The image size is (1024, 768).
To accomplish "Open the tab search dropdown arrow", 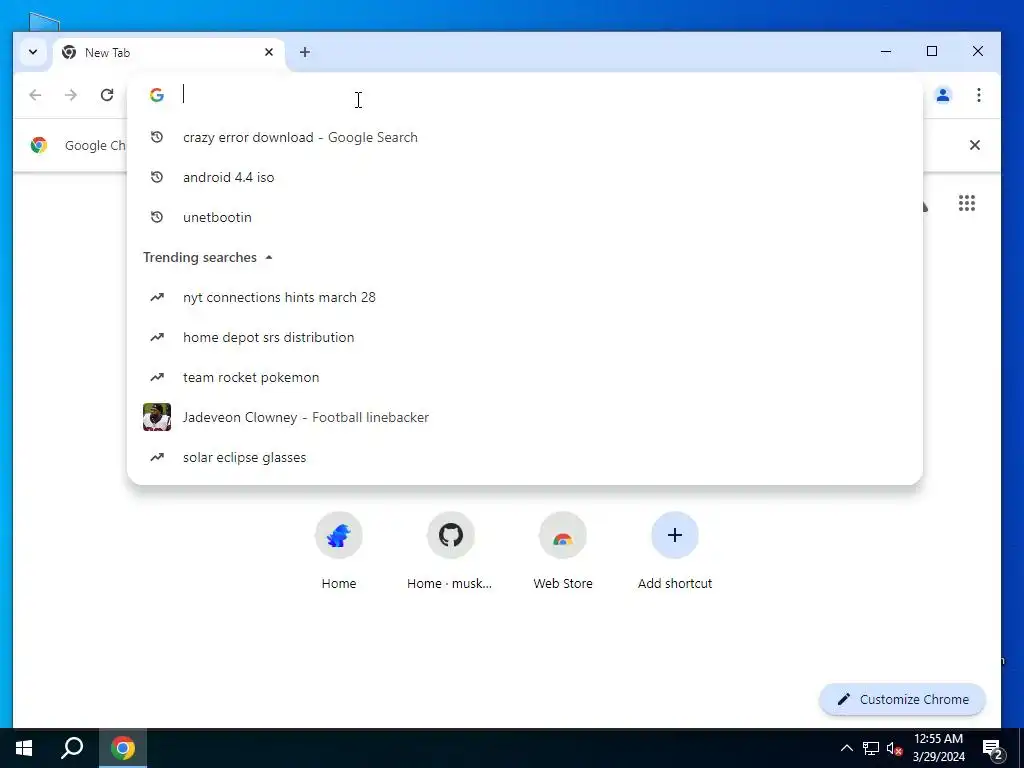I will pyautogui.click(x=33, y=52).
